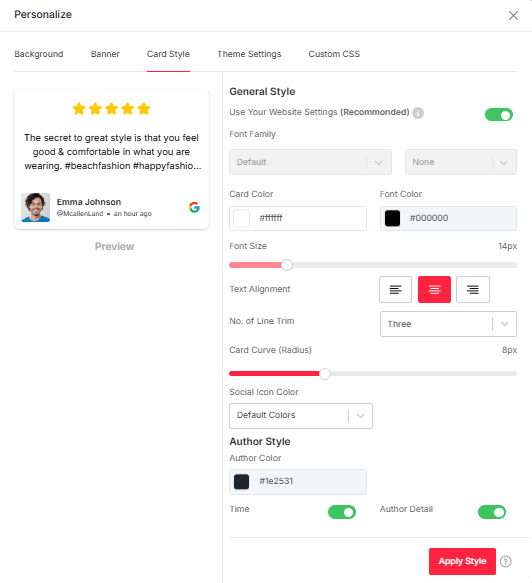The image size is (532, 583).
Task: Open the No. of Line Trim dropdown
Action: click(448, 324)
